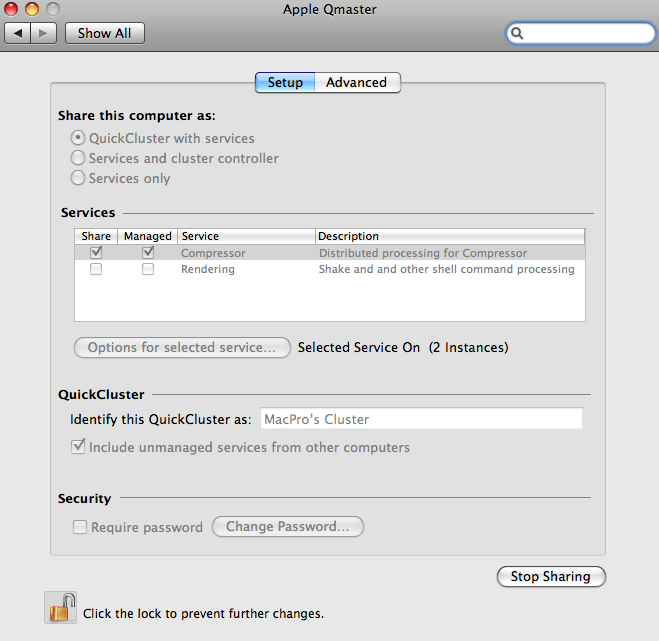Viewport: 659px width, 641px height.
Task: Click the Stop Sharing button
Action: pyautogui.click(x=551, y=576)
